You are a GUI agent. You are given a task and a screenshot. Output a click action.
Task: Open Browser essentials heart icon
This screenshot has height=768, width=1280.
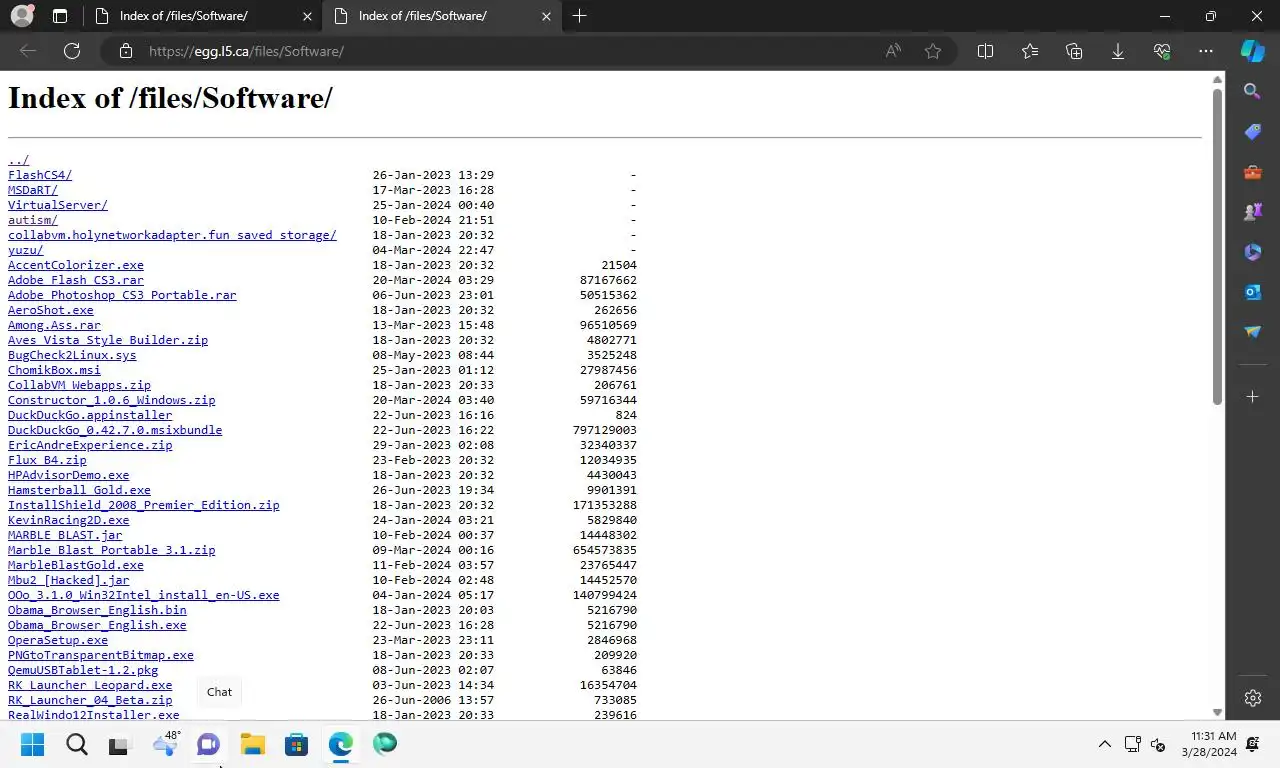(1162, 51)
